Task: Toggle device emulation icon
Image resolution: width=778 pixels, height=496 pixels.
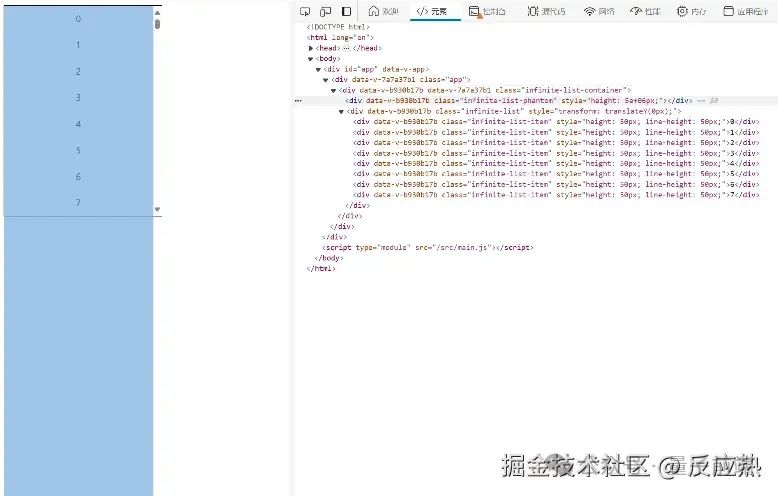Action: pyautogui.click(x=325, y=11)
